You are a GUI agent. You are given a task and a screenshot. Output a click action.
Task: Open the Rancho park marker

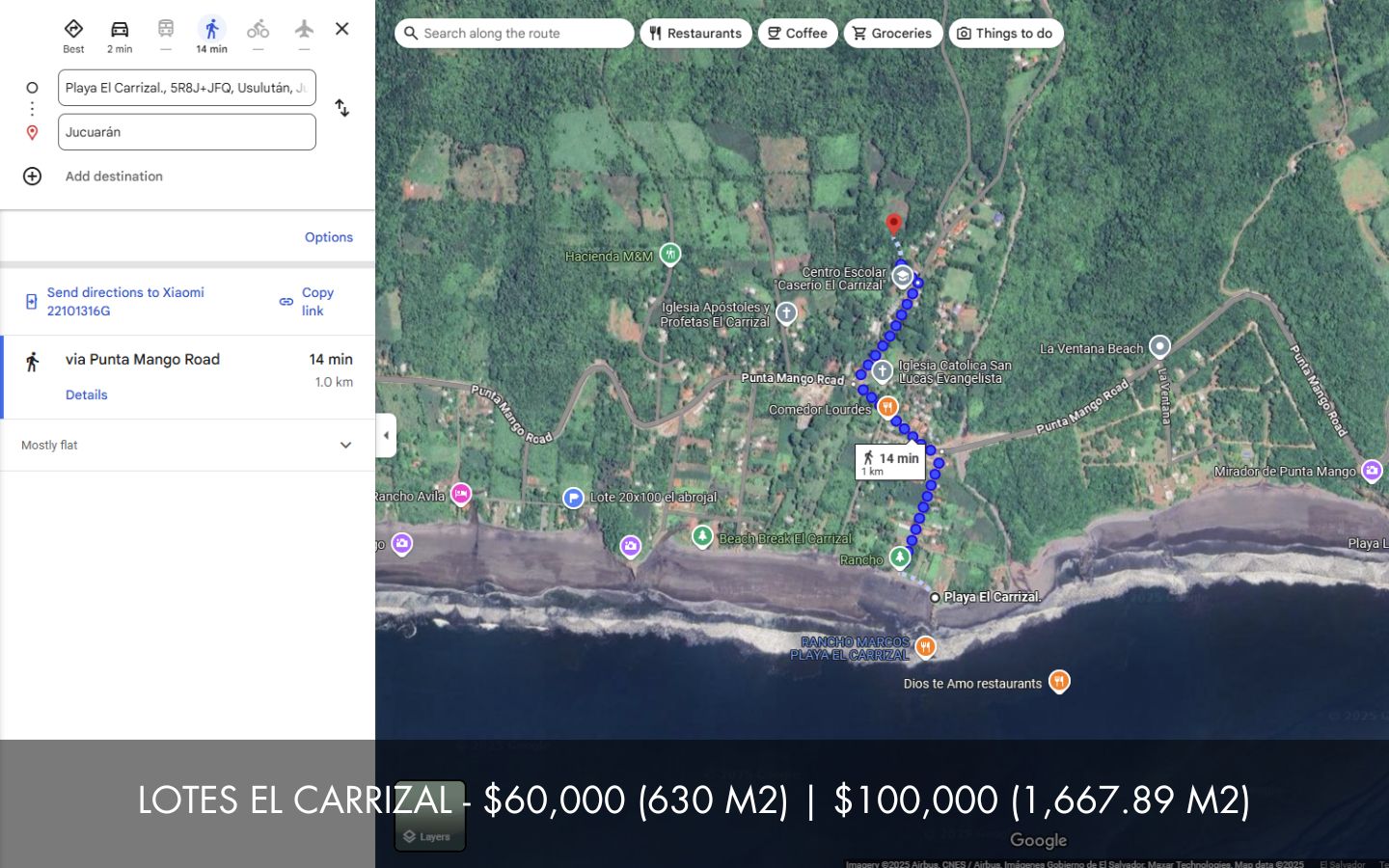tap(900, 557)
